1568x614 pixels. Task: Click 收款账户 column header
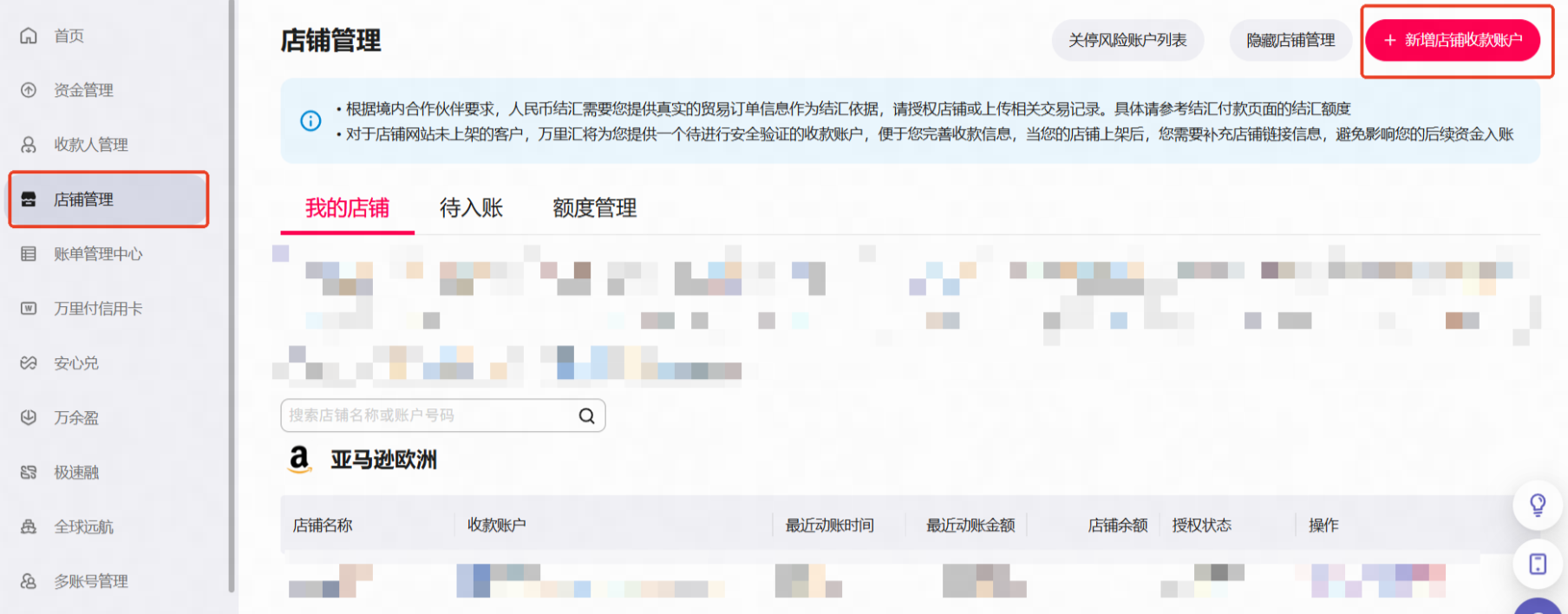tap(496, 526)
